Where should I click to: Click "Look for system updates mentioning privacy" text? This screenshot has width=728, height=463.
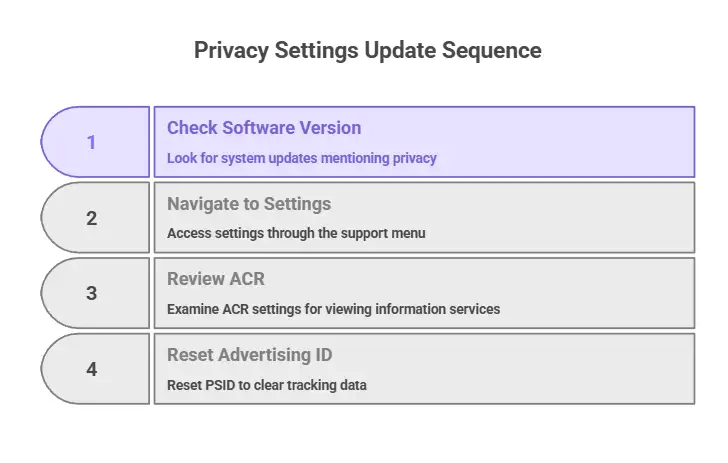(x=302, y=158)
